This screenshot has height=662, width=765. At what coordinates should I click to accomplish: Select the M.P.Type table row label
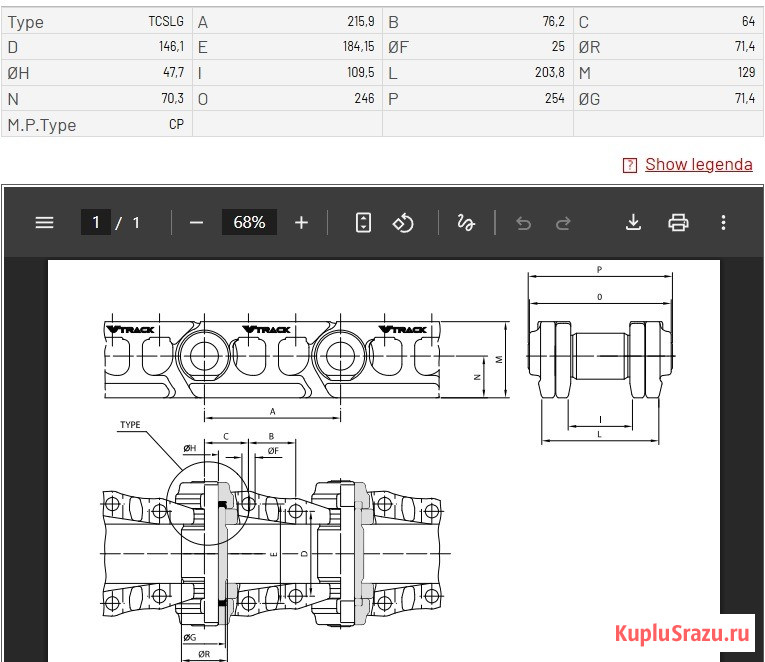(42, 125)
